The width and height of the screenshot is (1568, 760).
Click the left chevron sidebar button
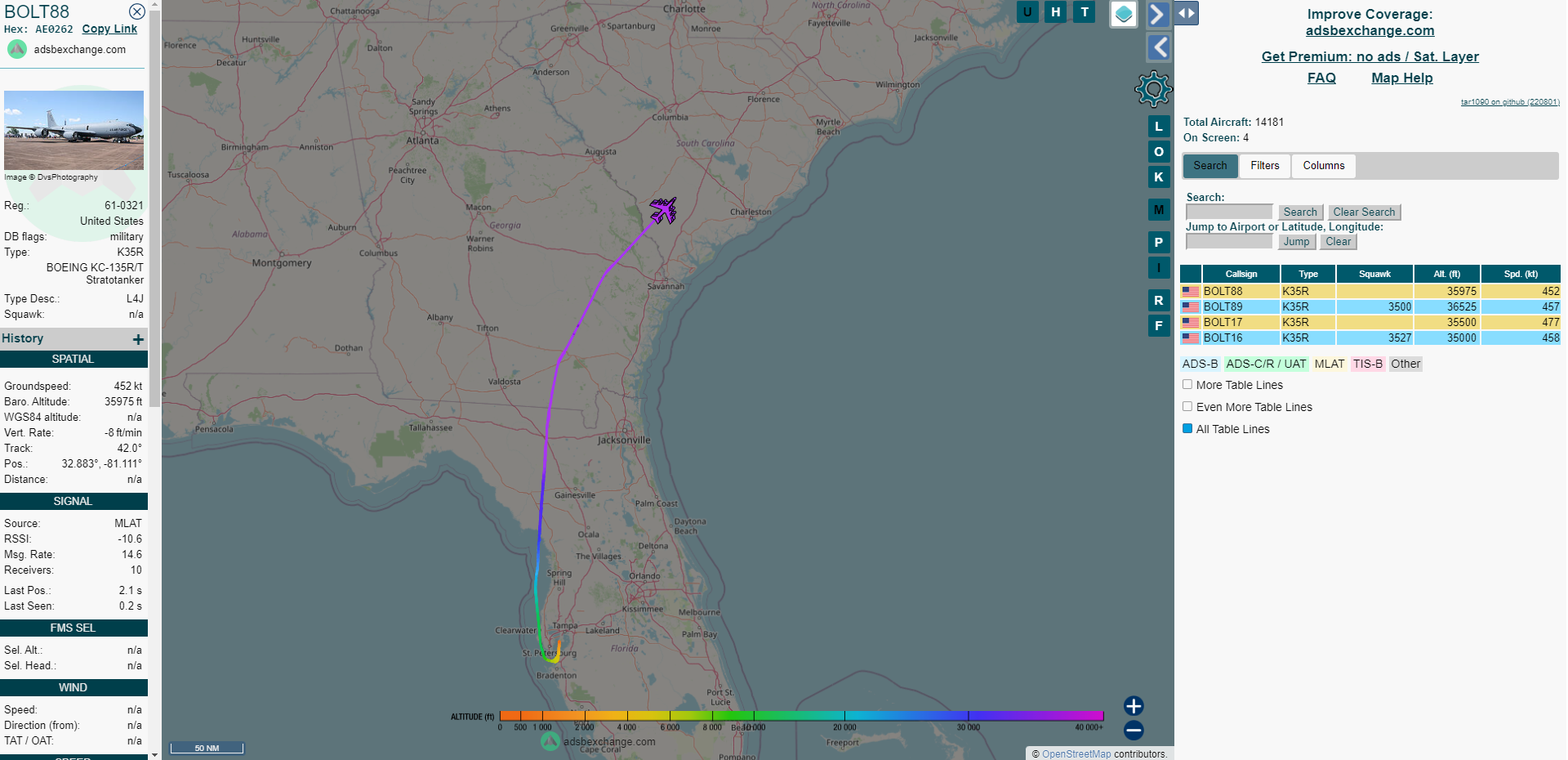tap(1159, 47)
